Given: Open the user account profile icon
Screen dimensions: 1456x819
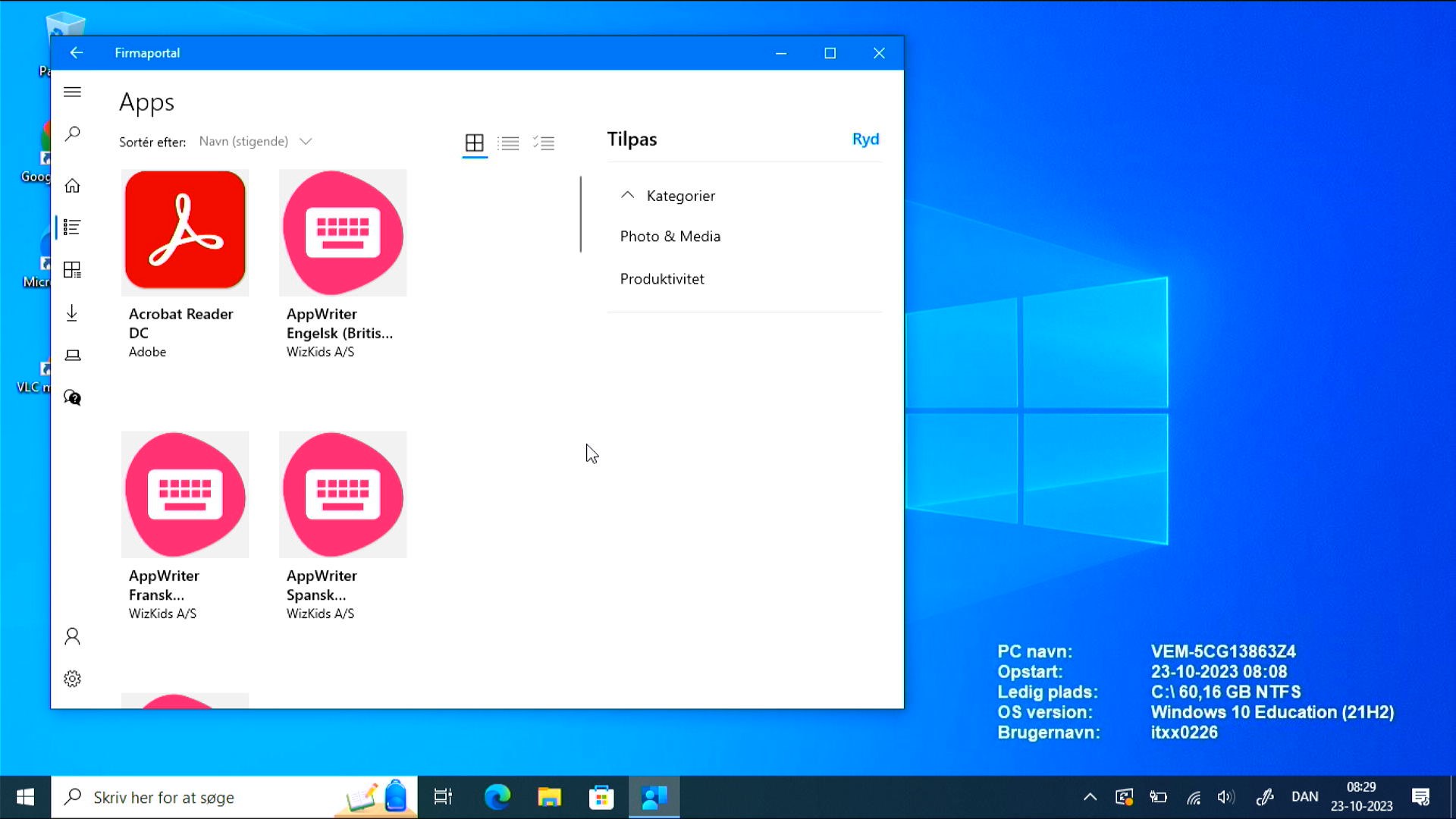Looking at the screenshot, I should (72, 636).
